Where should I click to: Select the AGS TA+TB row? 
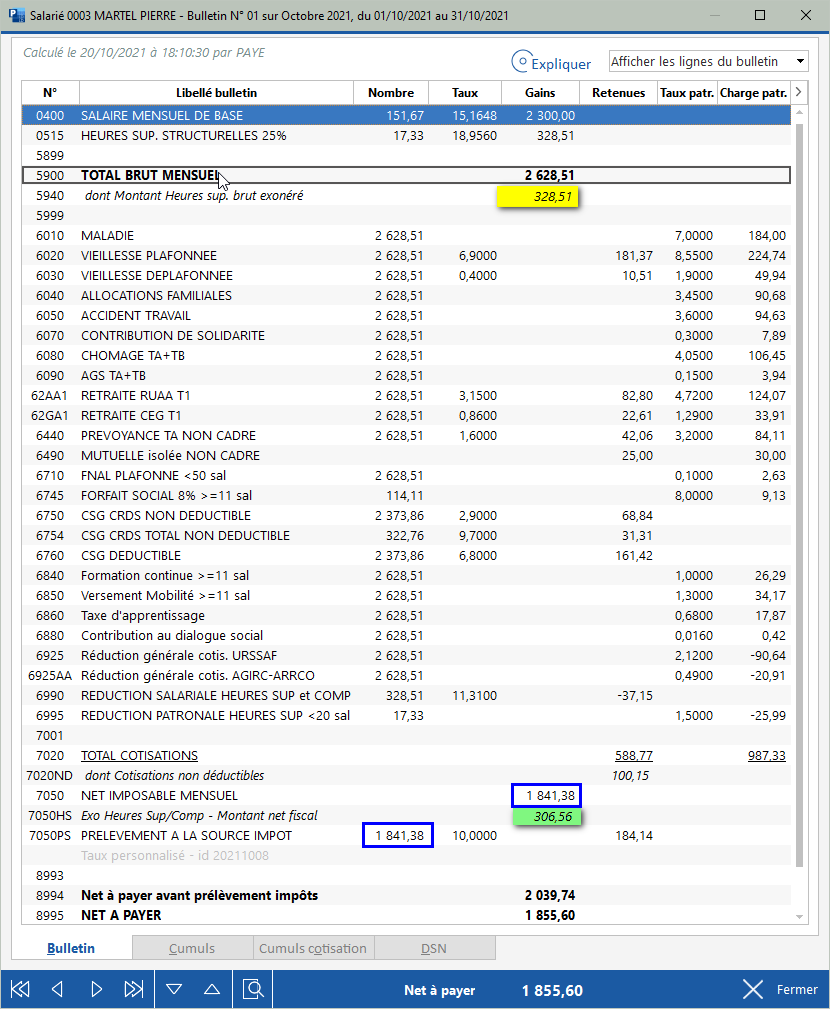[x=406, y=375]
